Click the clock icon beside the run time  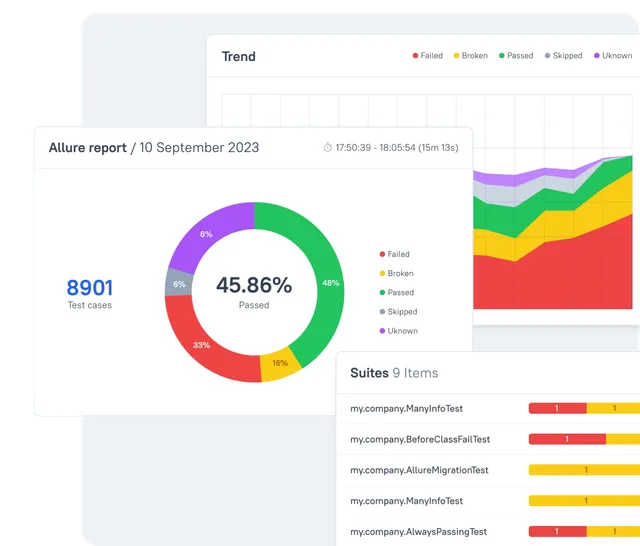pyautogui.click(x=327, y=147)
